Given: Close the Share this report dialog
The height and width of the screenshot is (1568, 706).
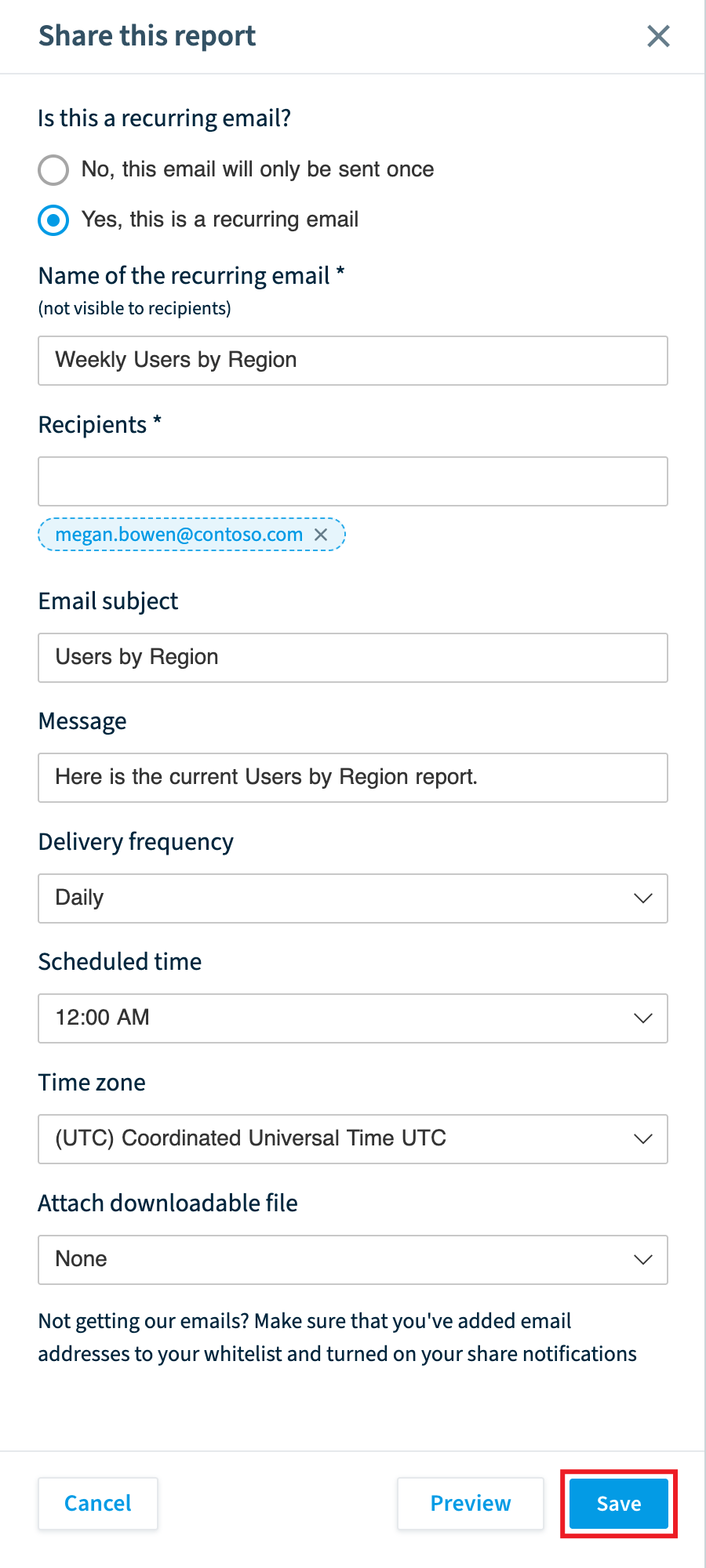Looking at the screenshot, I should 658,36.
